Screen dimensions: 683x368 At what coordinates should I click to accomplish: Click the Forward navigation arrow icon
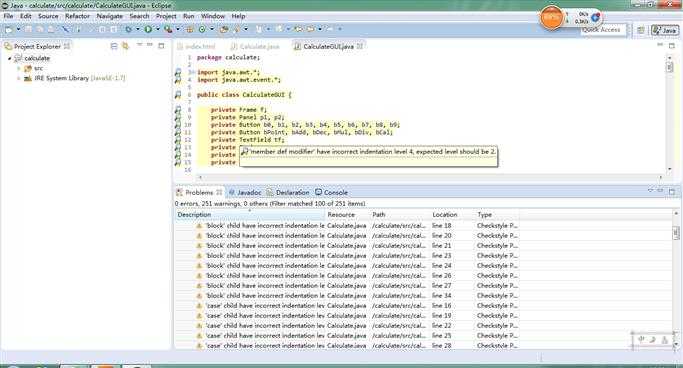pos(311,29)
